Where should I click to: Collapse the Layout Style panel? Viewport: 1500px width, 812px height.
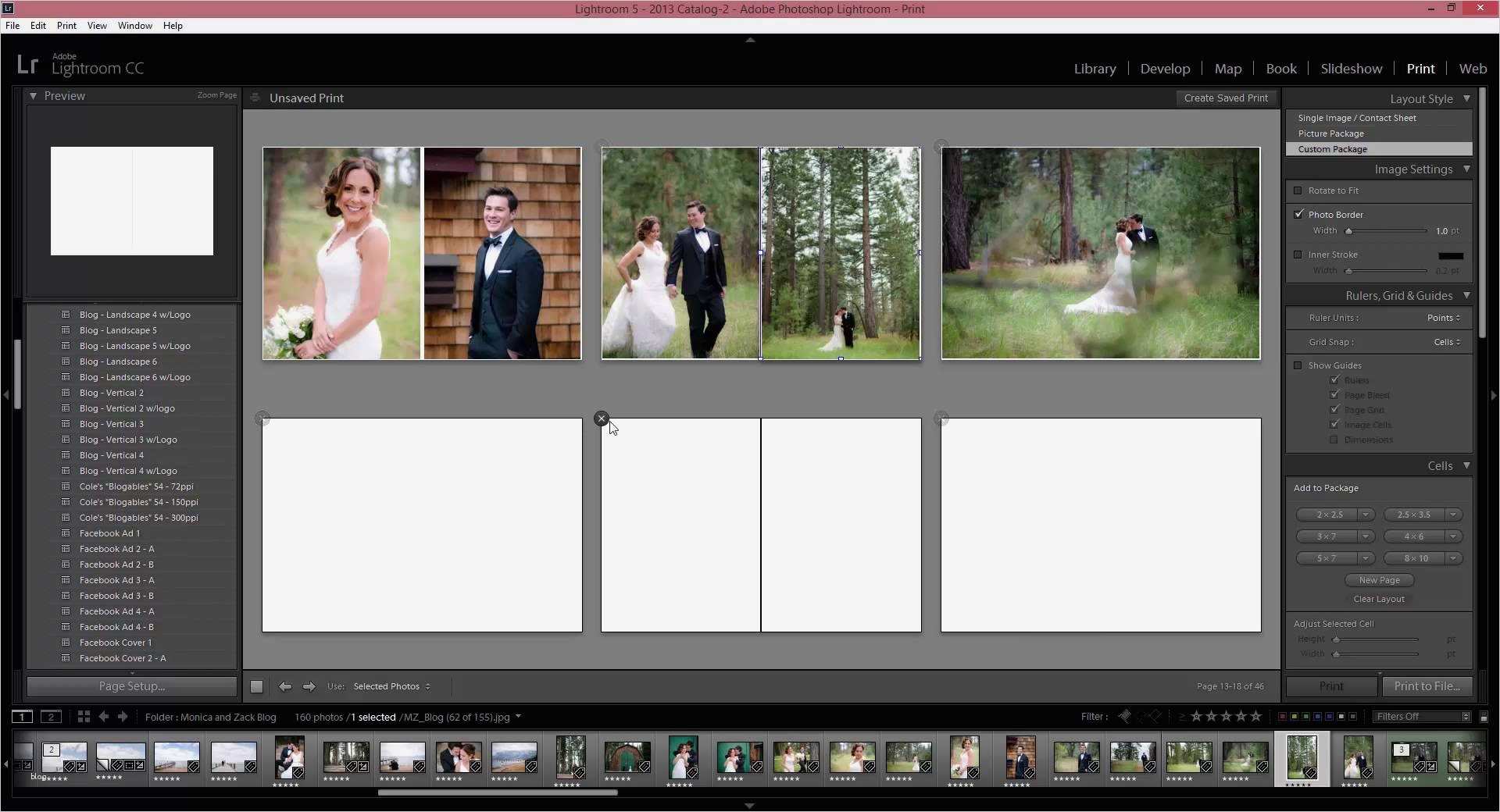pos(1466,98)
